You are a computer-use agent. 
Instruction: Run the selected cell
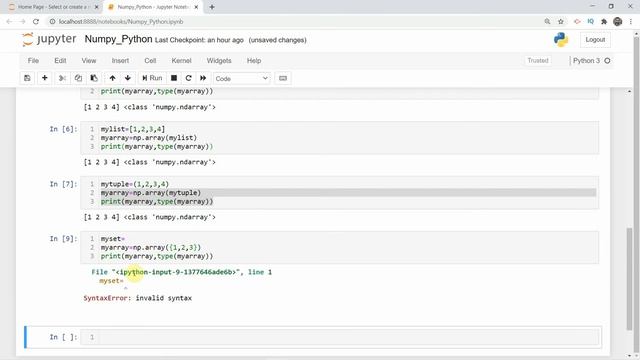point(152,78)
